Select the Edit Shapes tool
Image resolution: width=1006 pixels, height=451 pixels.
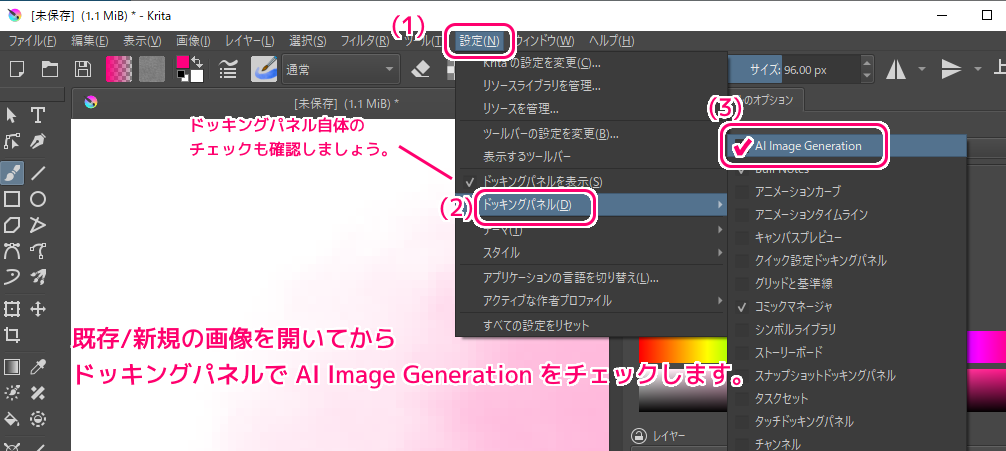coord(12,142)
